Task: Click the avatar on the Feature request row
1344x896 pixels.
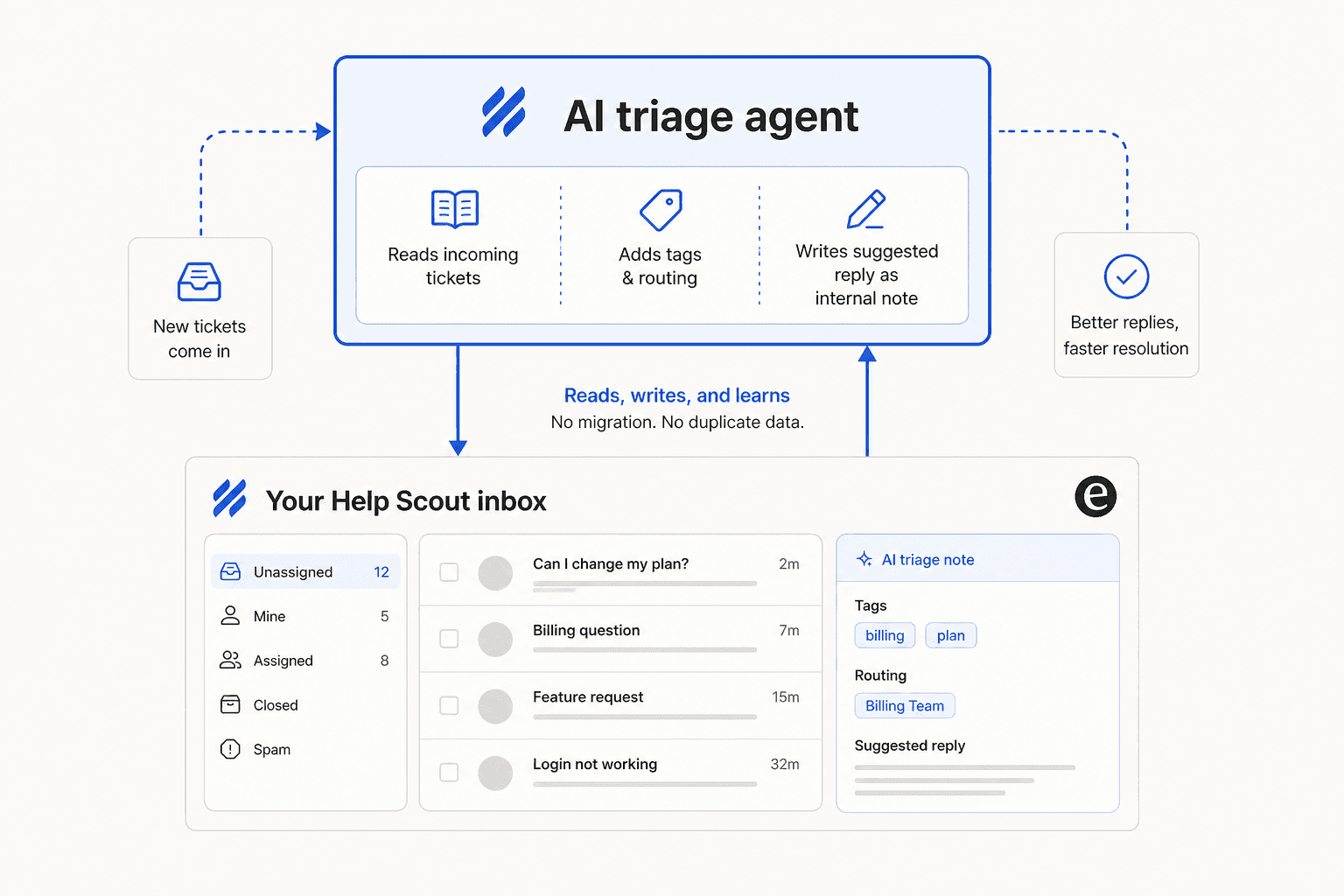Action: point(495,706)
